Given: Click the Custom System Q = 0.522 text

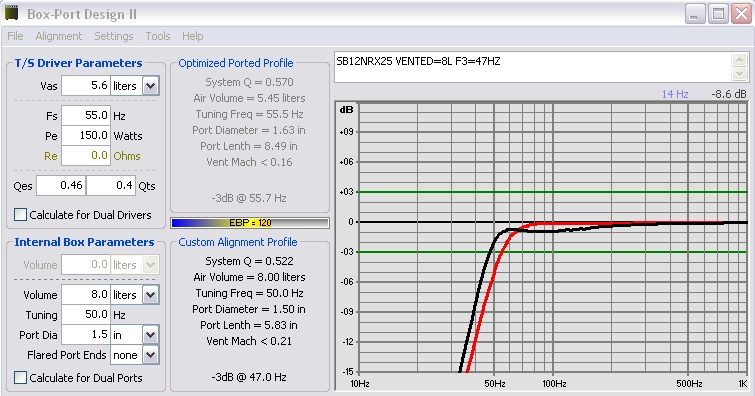Looking at the screenshot, I should [x=249, y=261].
